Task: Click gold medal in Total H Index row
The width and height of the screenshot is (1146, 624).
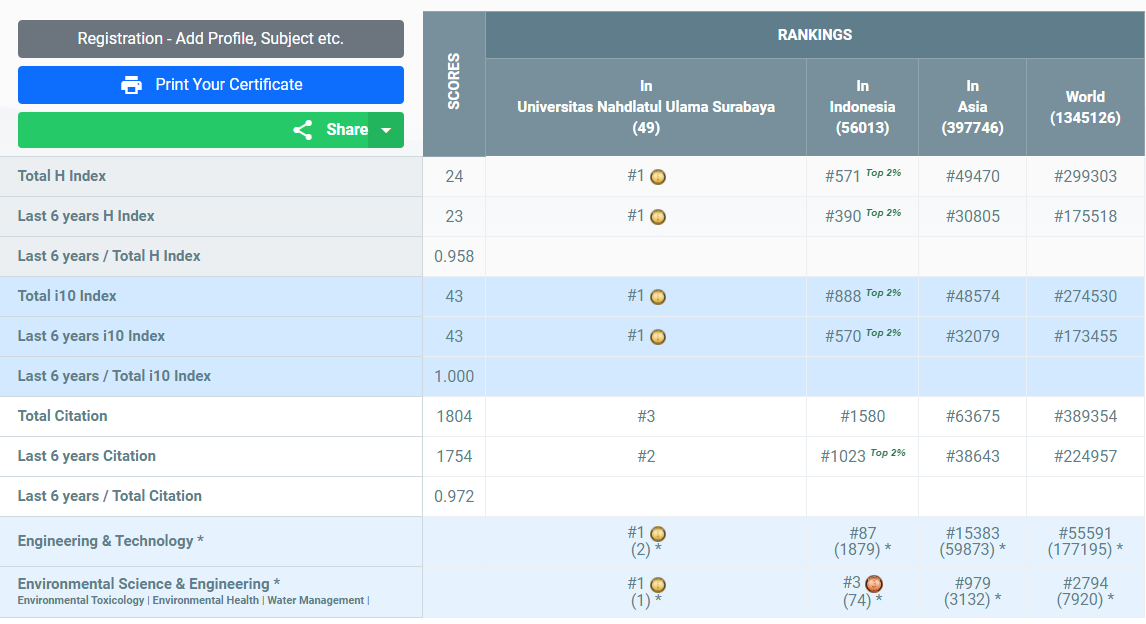Action: (658, 177)
